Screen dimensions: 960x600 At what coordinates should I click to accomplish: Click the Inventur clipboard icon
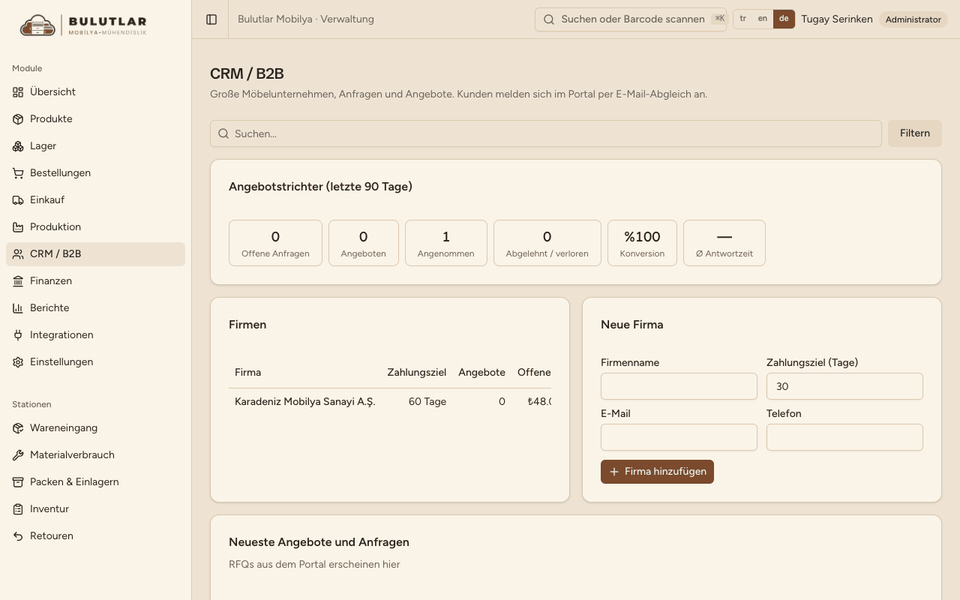[x=18, y=509]
